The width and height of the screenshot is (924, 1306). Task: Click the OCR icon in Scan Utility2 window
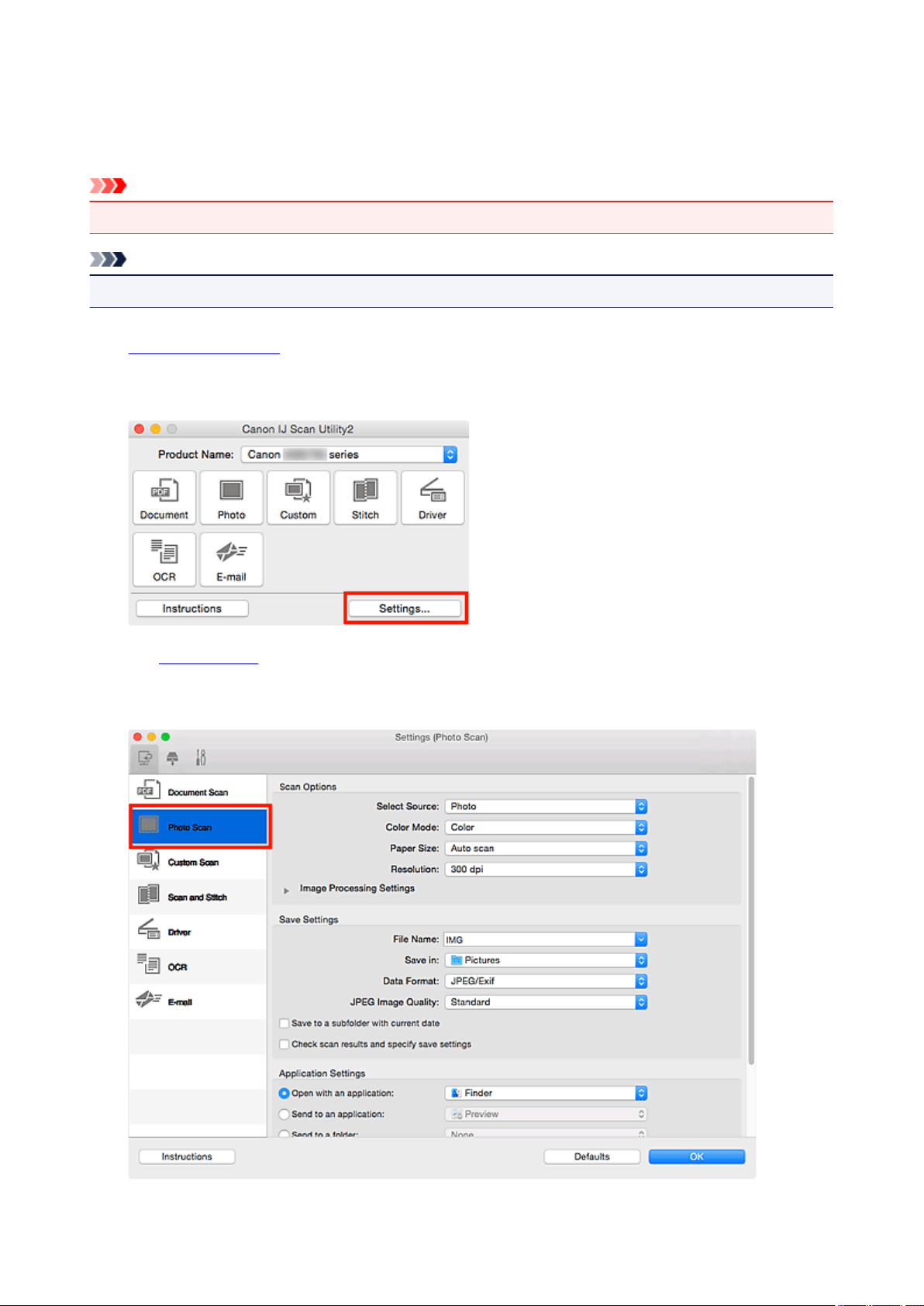pos(164,559)
